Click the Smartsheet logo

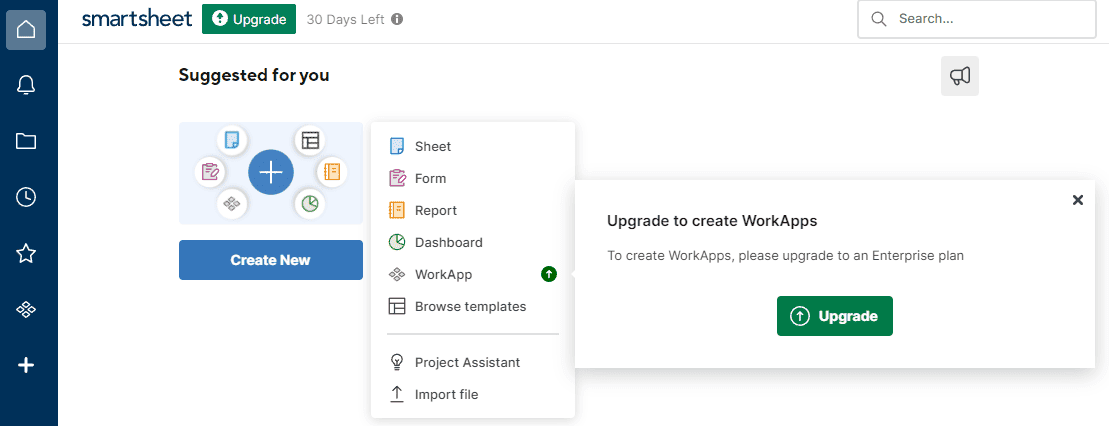137,19
